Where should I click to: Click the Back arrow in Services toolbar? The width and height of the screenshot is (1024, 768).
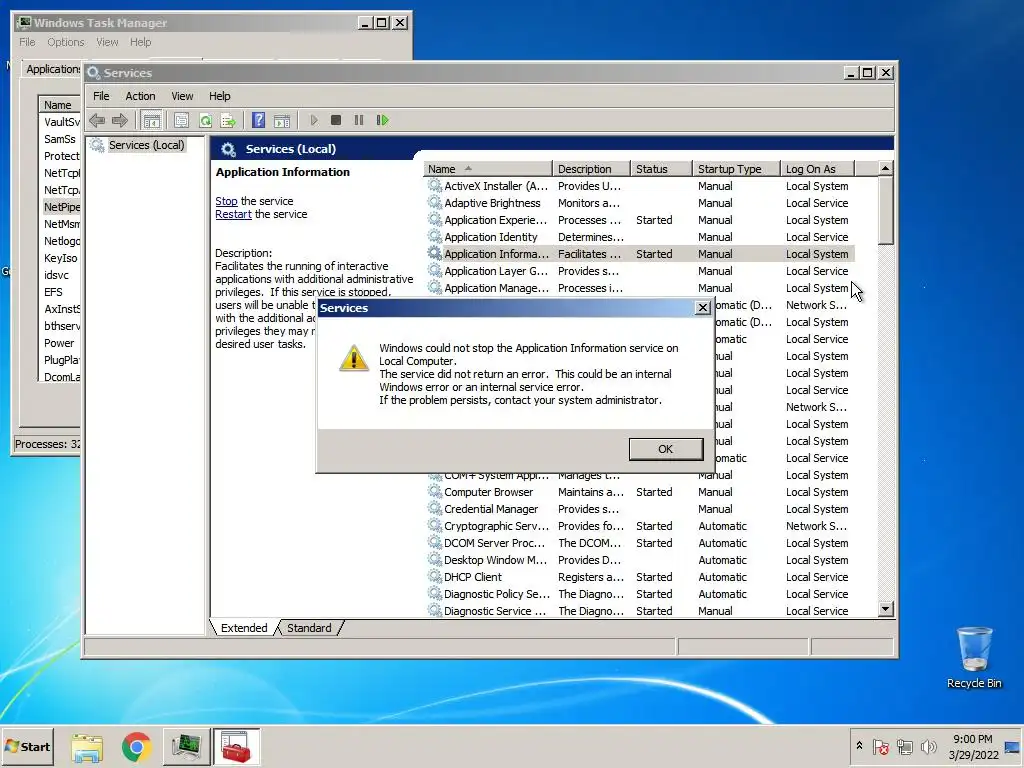[x=97, y=120]
